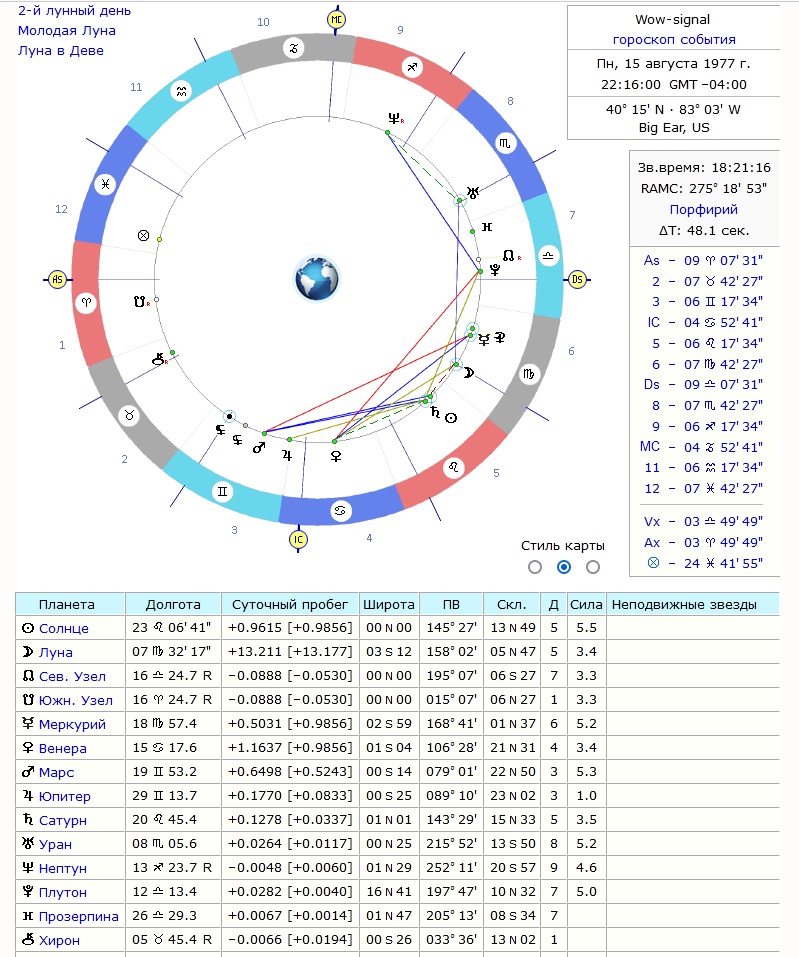Click the MC marker atop the chart
This screenshot has width=799, height=957.
(336, 20)
